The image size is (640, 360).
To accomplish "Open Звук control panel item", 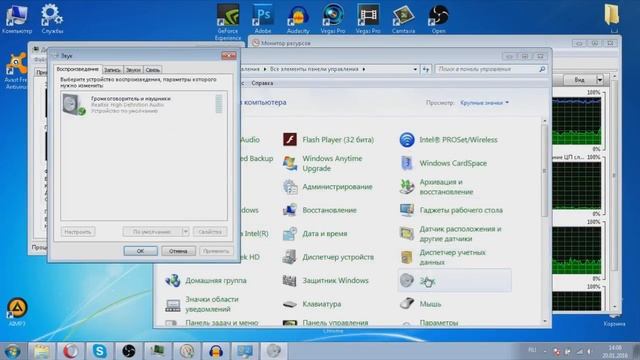I will (454, 280).
